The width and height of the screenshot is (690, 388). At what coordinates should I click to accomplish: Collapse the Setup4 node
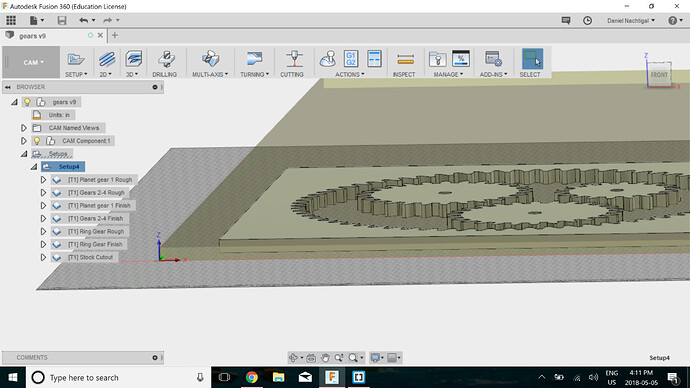tap(34, 167)
